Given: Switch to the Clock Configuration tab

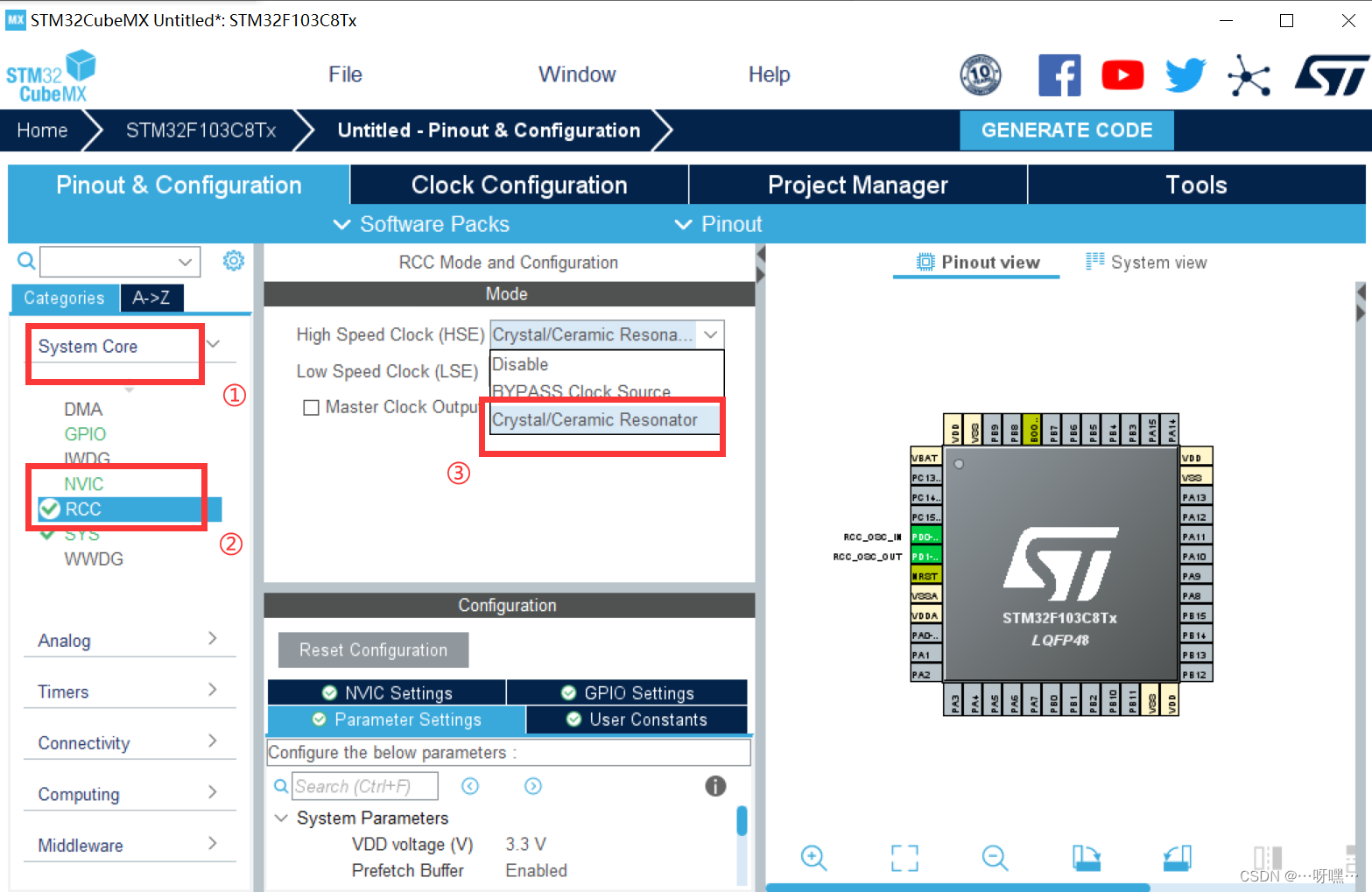Looking at the screenshot, I should 518,185.
